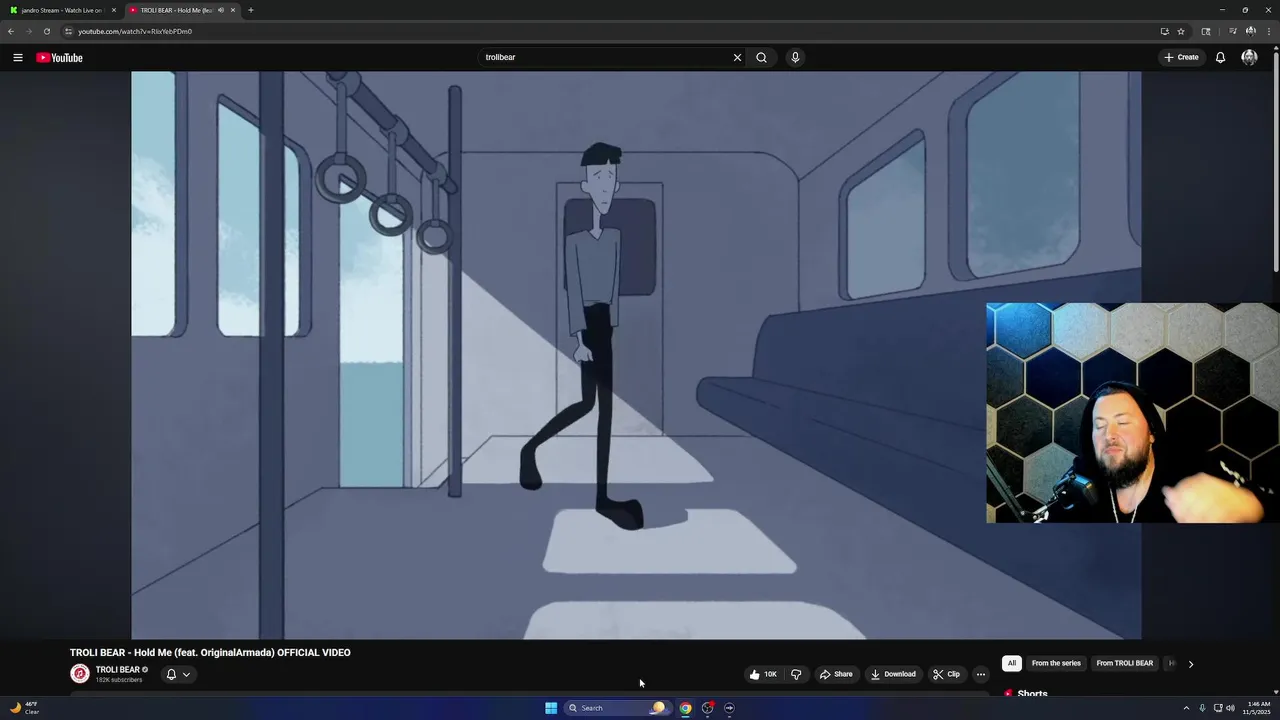This screenshot has height=720, width=1280.
Task: Open Chrome side panel icon
Action: 1206,31
